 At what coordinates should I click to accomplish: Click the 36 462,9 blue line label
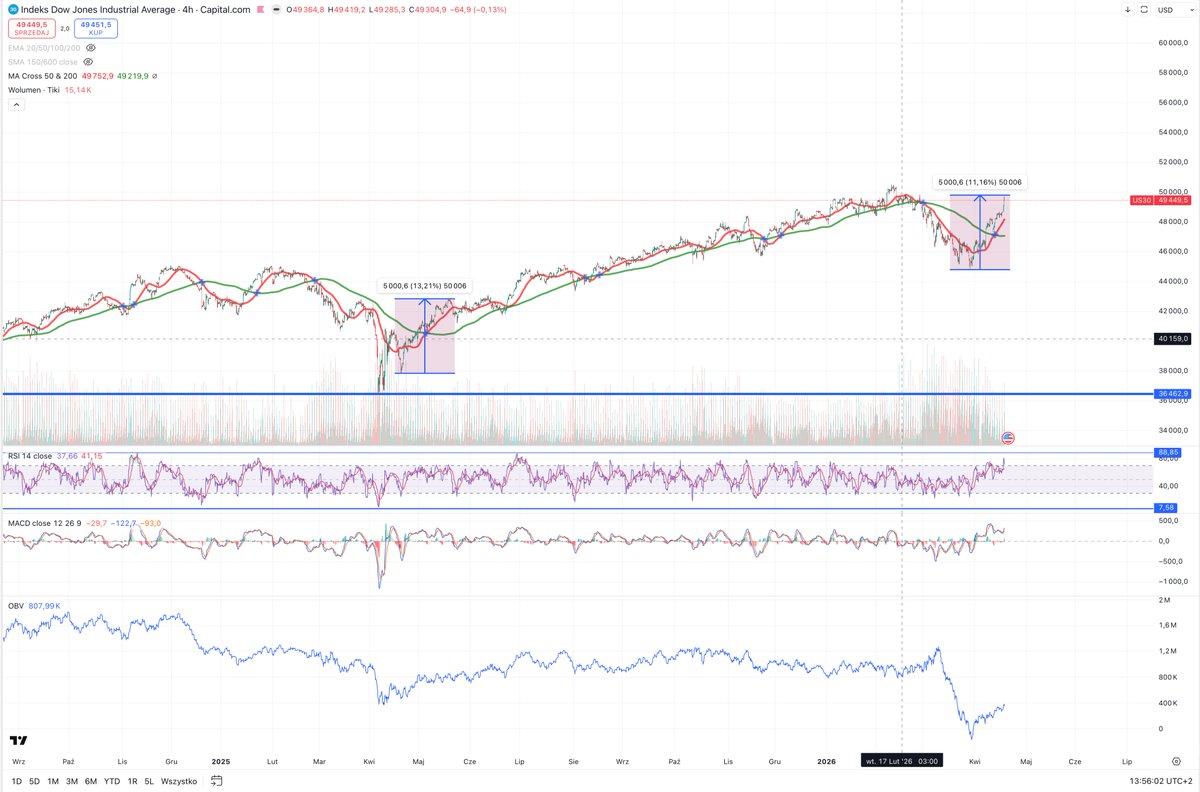(1173, 394)
